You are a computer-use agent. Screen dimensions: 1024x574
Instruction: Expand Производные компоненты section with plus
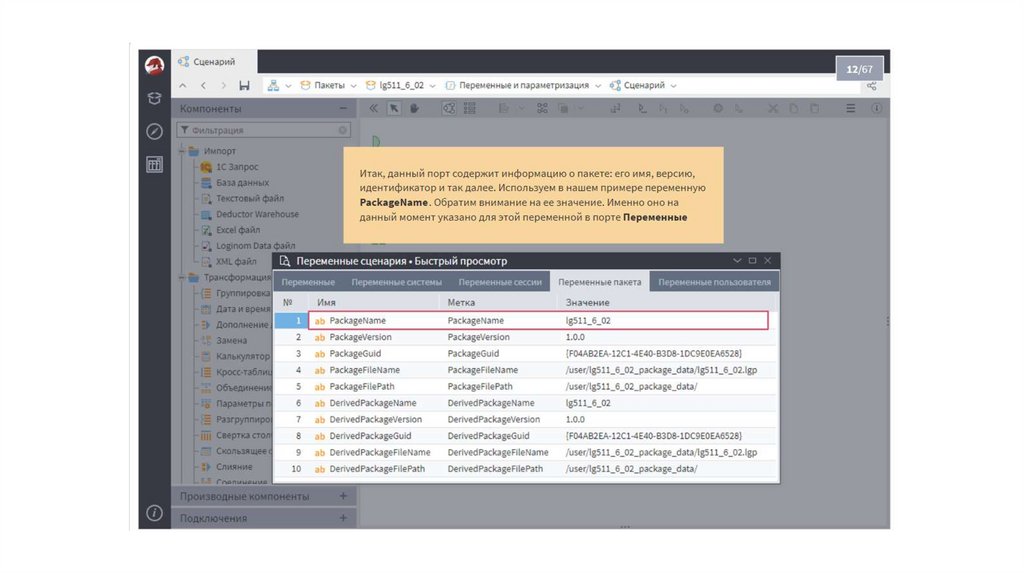click(x=343, y=496)
